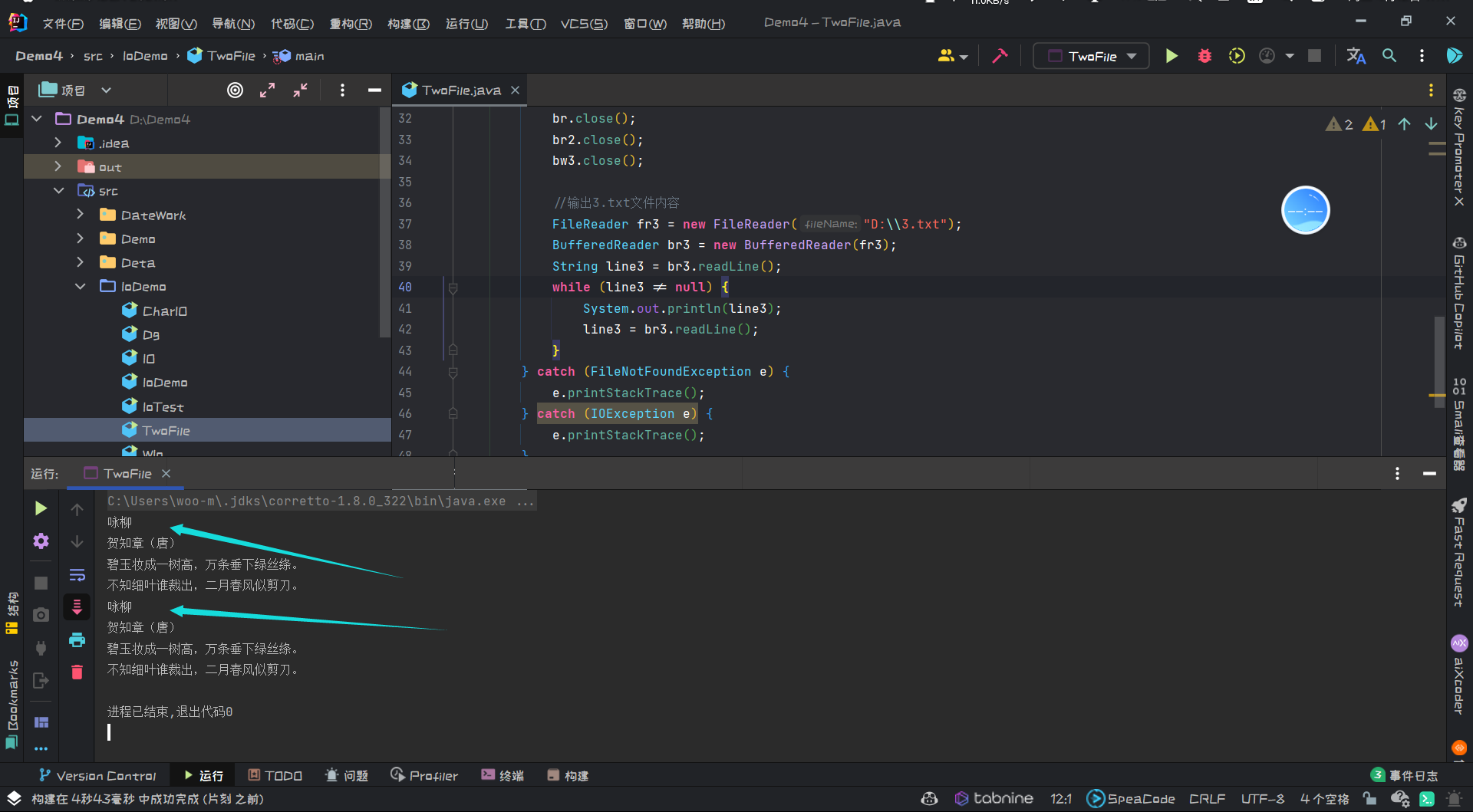Image resolution: width=1473 pixels, height=812 pixels.
Task: Run with coverage icon in toolbar
Action: pos(1237,56)
